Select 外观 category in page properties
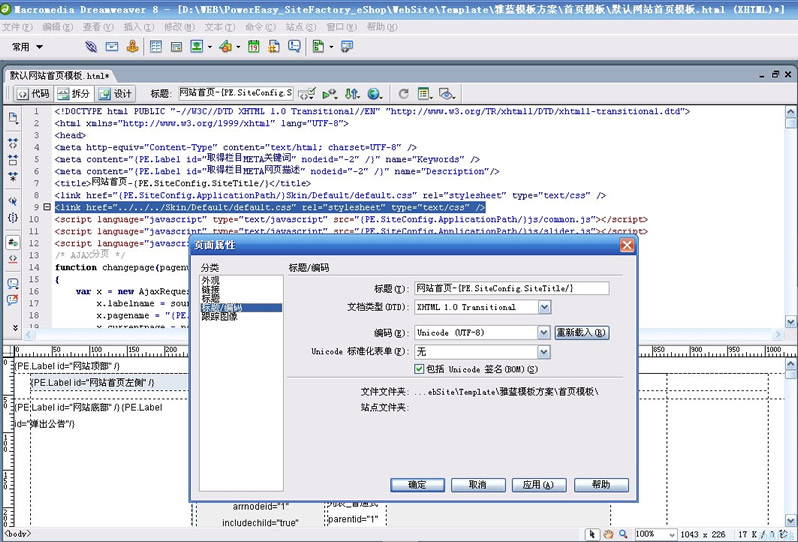Screen dimensions: 798x542 click(211, 280)
